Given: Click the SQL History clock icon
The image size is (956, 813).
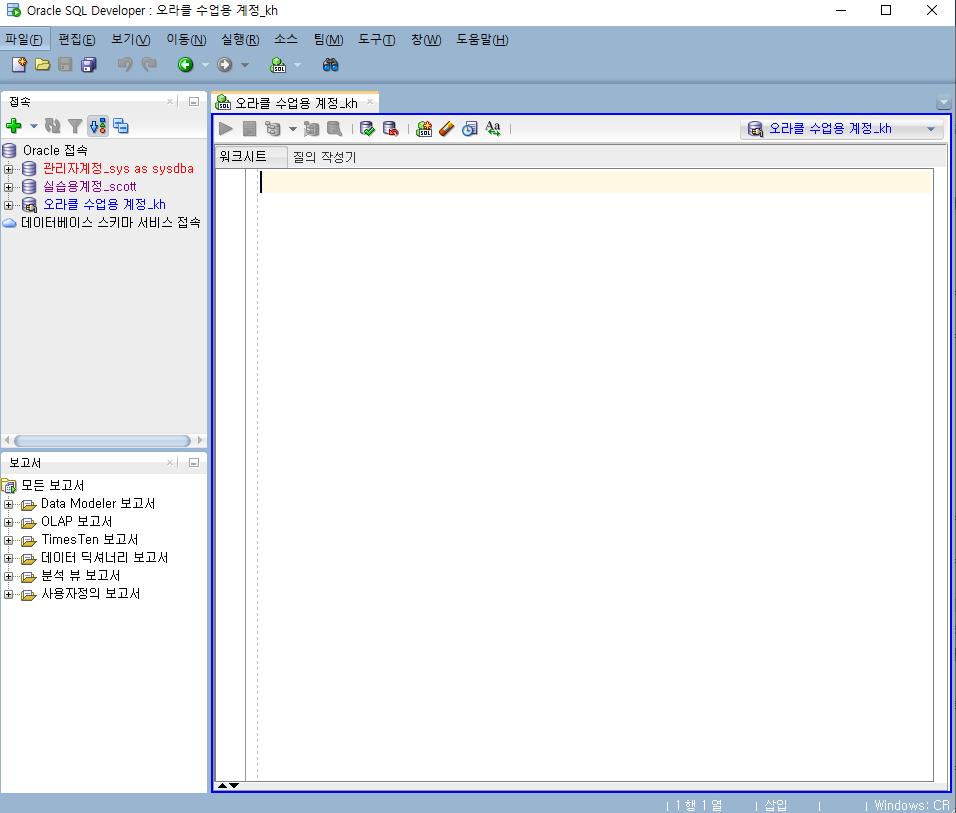Looking at the screenshot, I should pos(469,129).
